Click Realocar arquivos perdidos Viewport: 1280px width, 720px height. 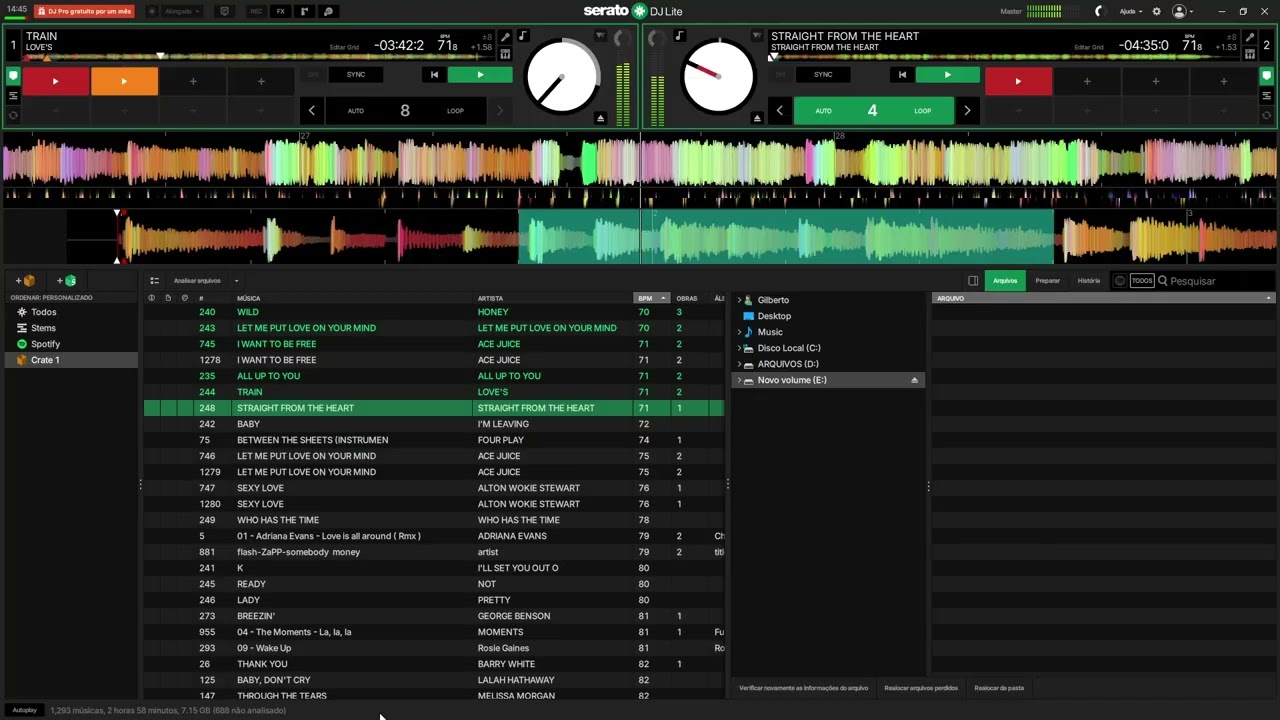921,688
